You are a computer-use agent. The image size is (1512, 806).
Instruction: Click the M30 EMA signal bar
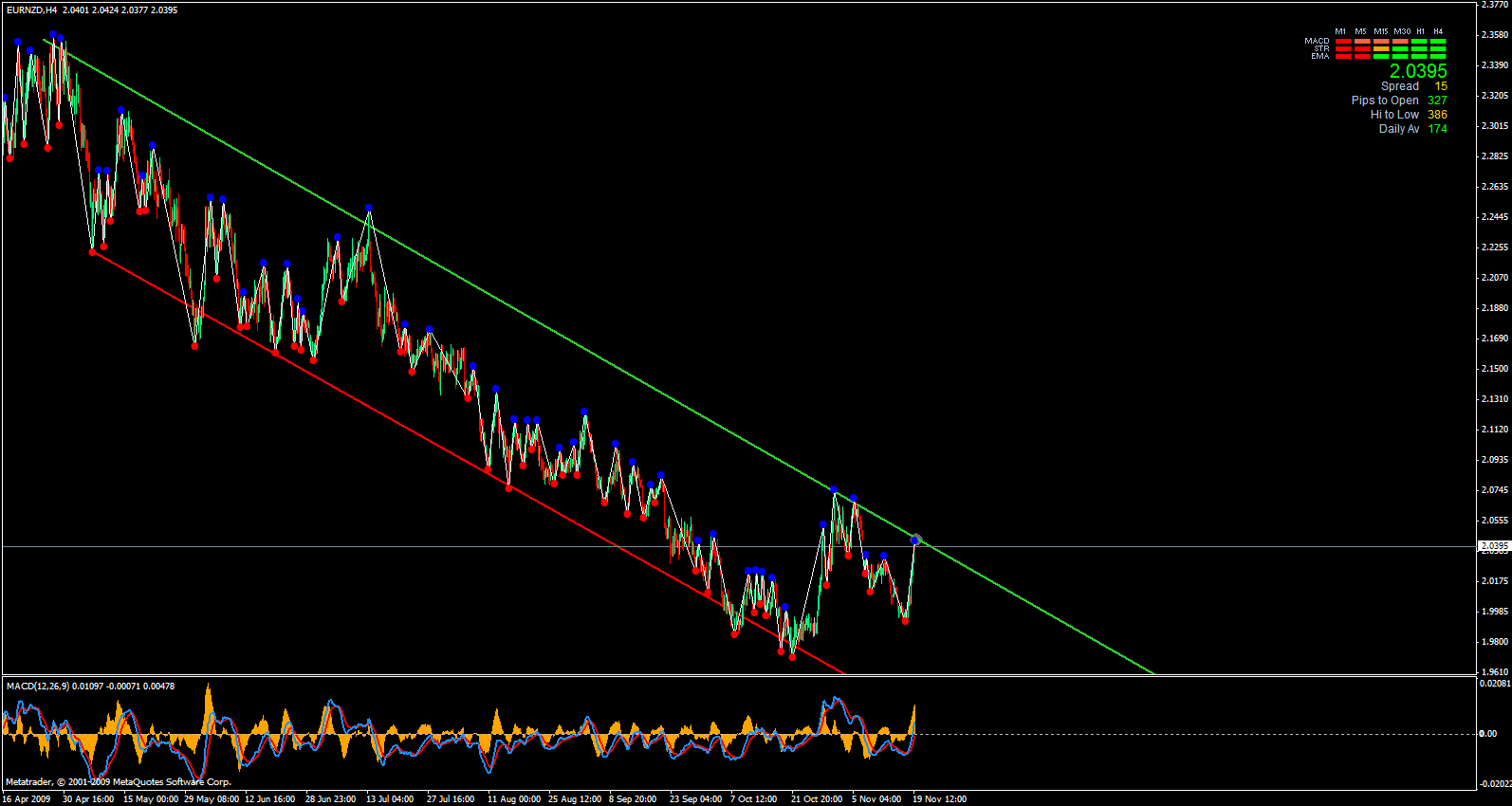coord(1400,57)
